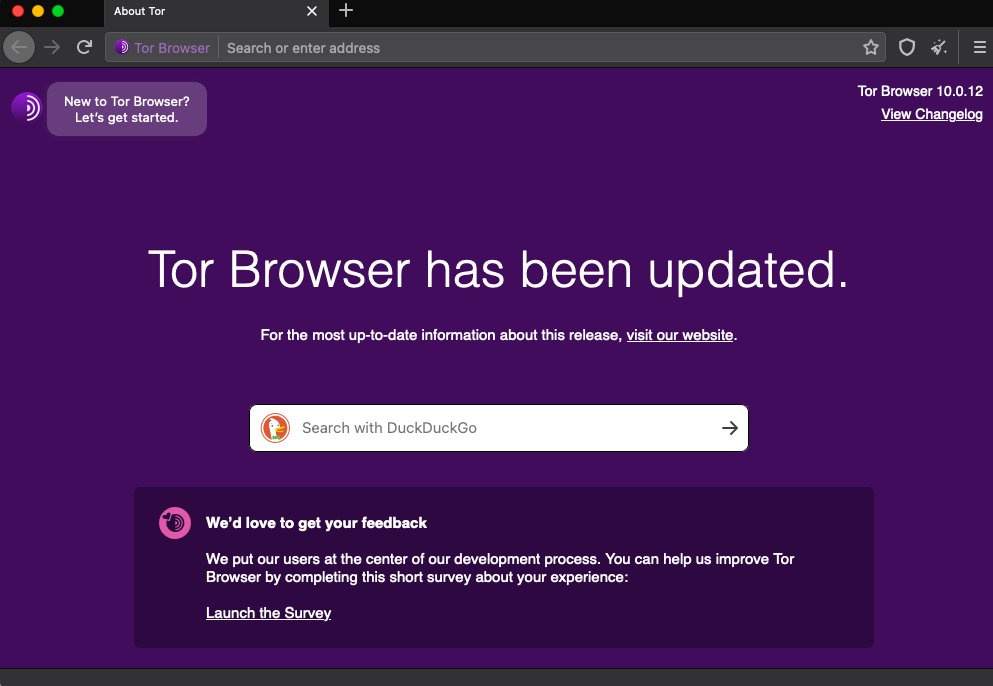993x686 pixels.
Task: Open the hamburger application menu
Action: (979, 48)
